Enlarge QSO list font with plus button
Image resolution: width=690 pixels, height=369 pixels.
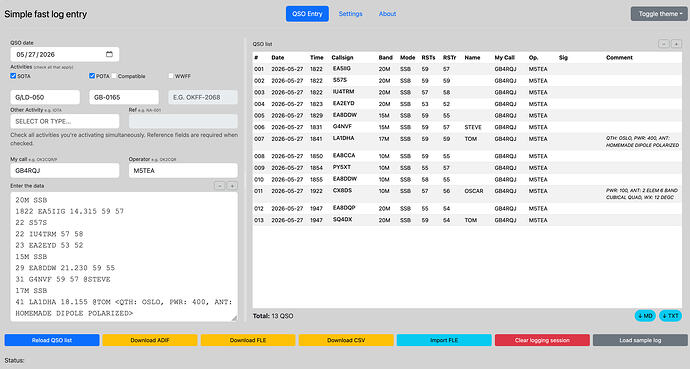676,44
